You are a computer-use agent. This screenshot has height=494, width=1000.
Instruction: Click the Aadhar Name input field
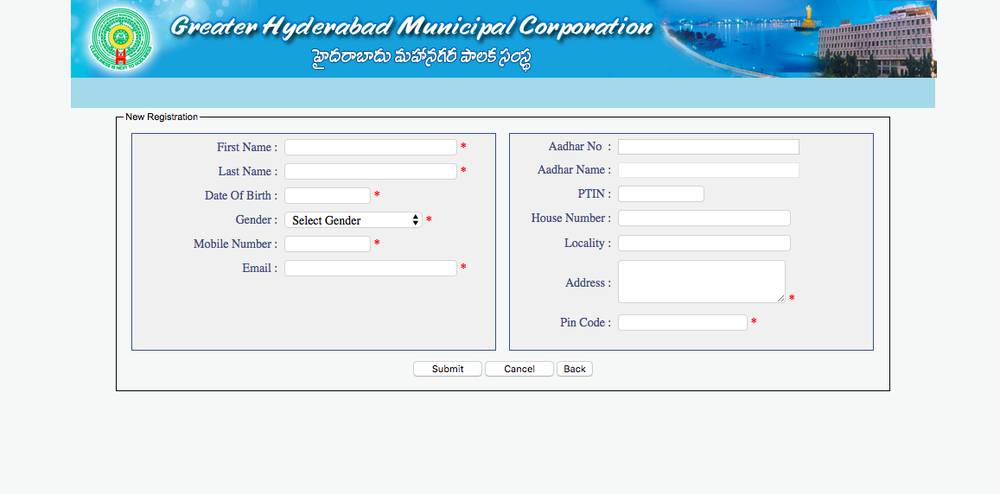tap(709, 170)
